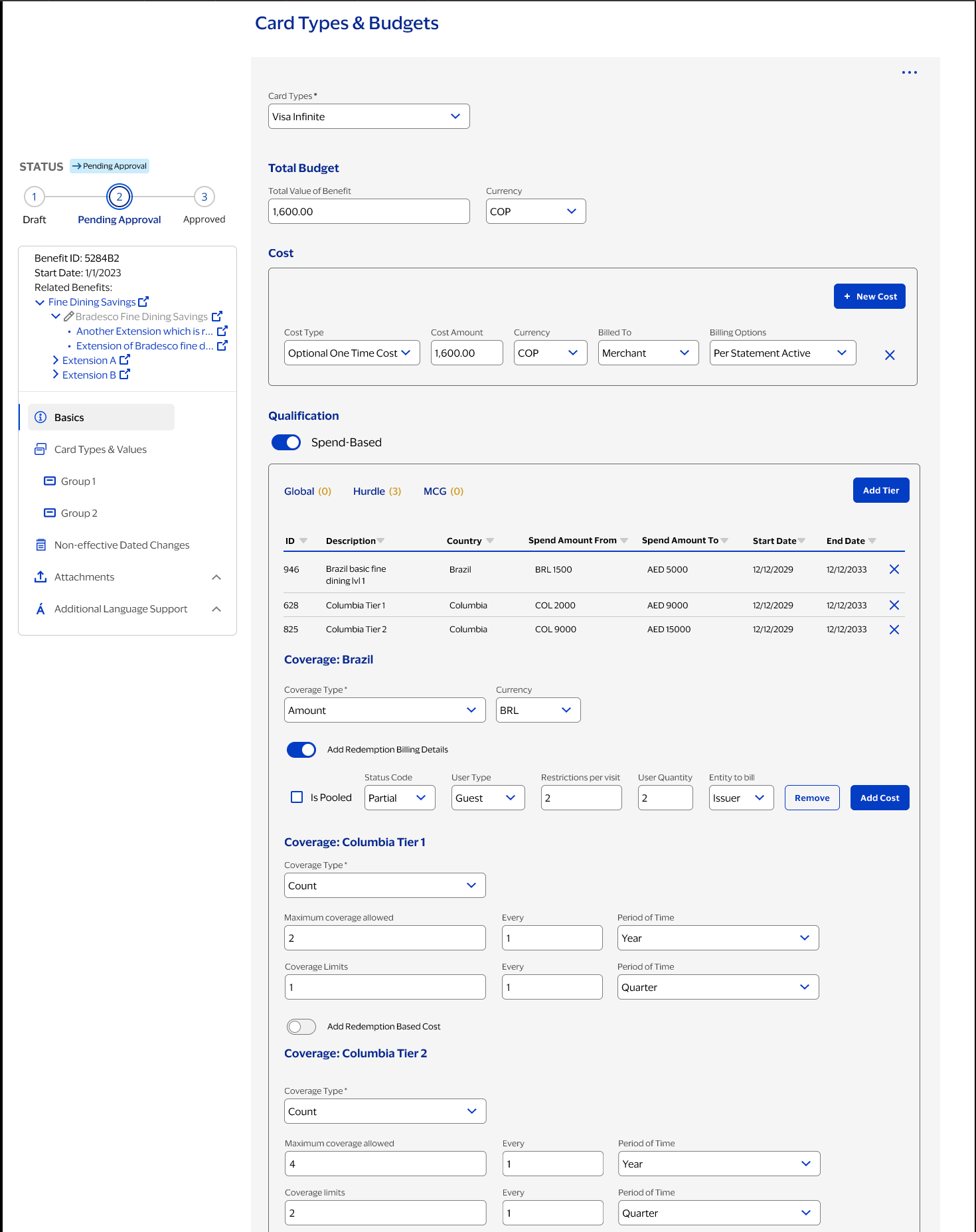
Task: Click the Non-effective Dated Changes calendar icon
Action: click(41, 545)
